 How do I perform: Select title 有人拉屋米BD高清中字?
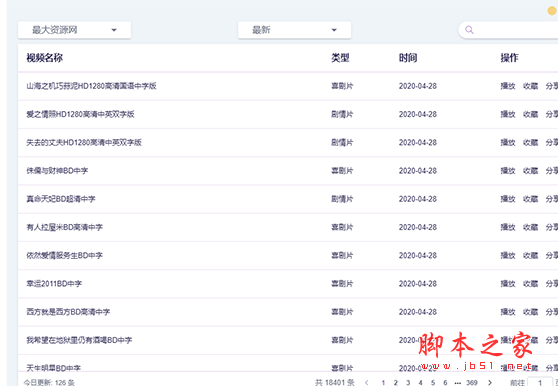coord(65,227)
